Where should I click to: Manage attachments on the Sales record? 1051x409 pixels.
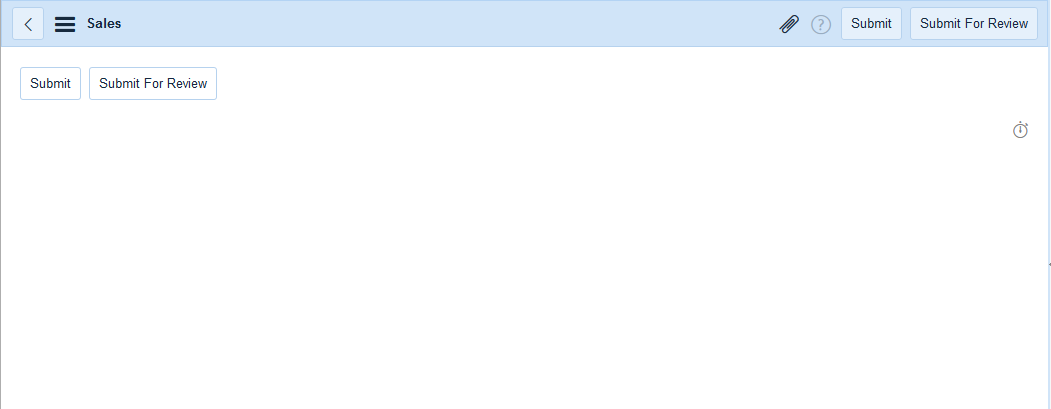pos(789,24)
